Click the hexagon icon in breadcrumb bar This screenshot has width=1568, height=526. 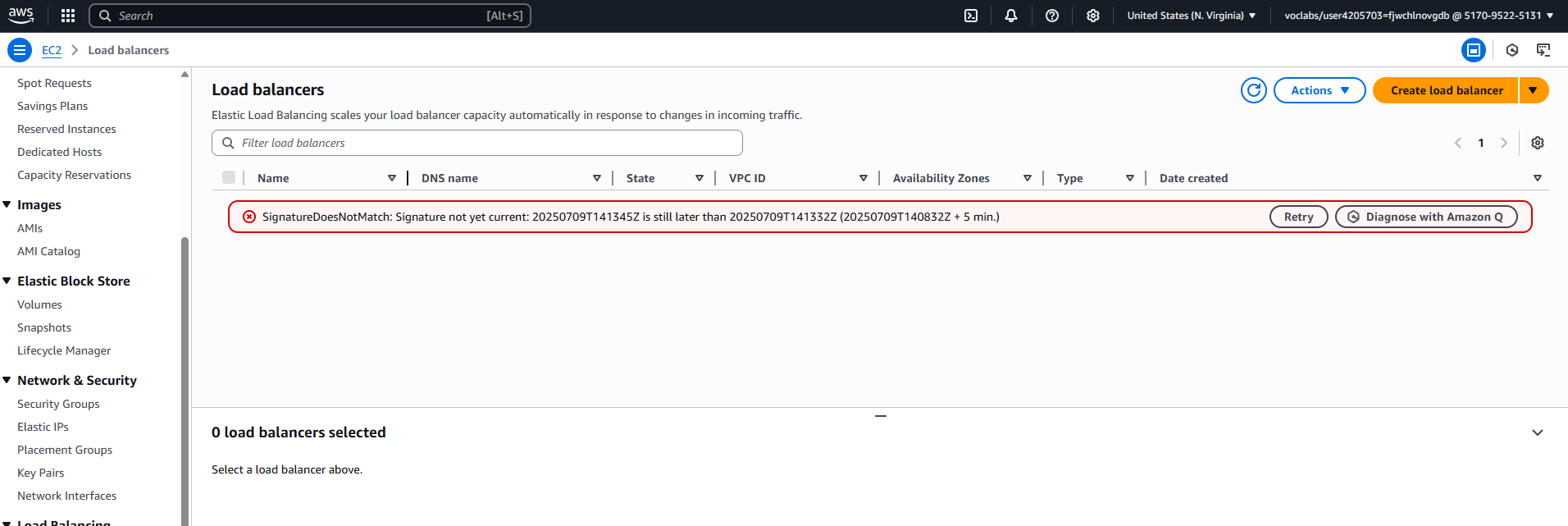tap(1512, 50)
